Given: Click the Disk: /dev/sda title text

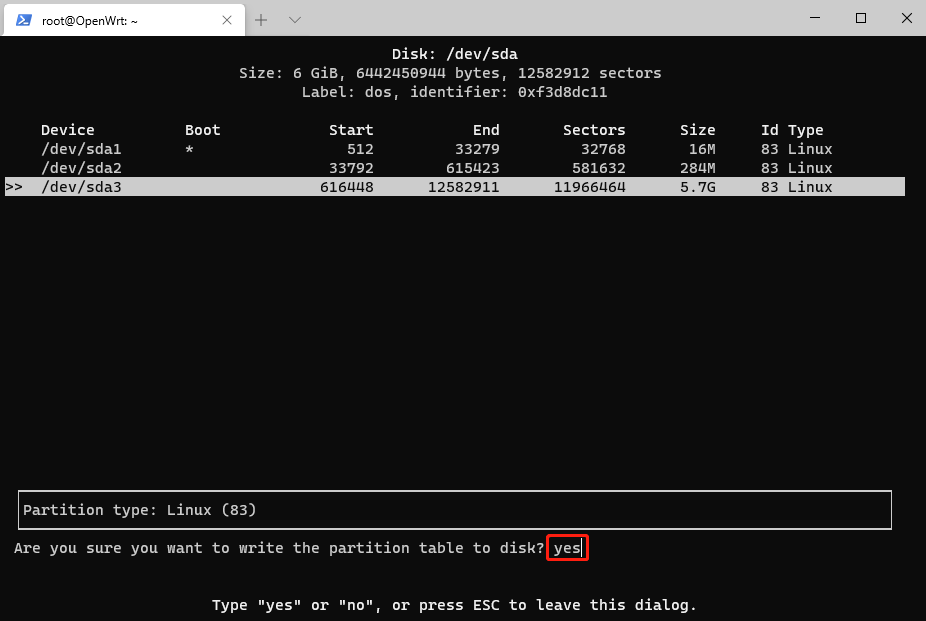Looking at the screenshot, I should point(454,54).
